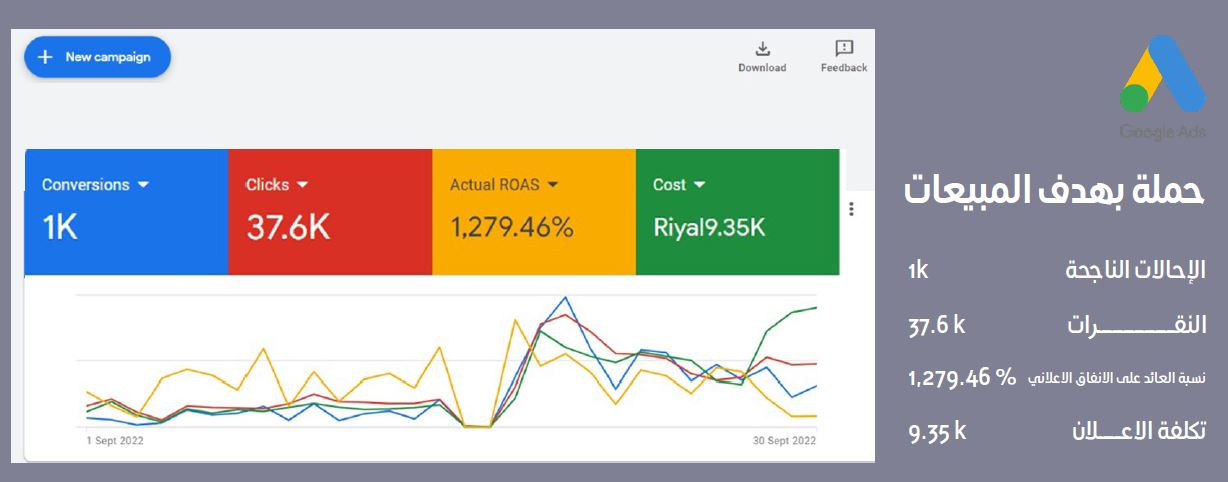Select the 37.6K value in Clicks tile
The width and height of the screenshot is (1228, 482).
coord(288,228)
